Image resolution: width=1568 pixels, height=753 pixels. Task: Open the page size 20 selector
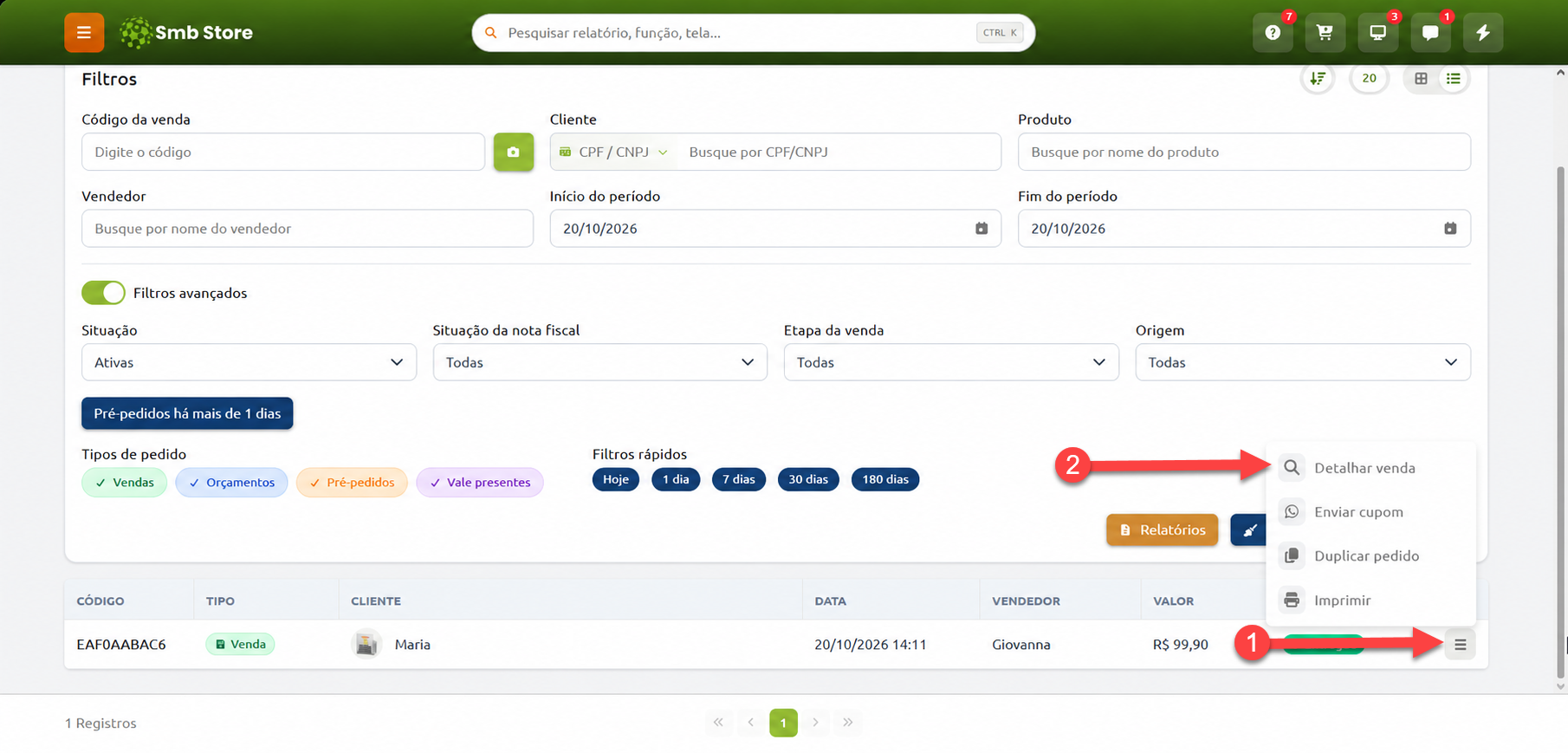1369,79
